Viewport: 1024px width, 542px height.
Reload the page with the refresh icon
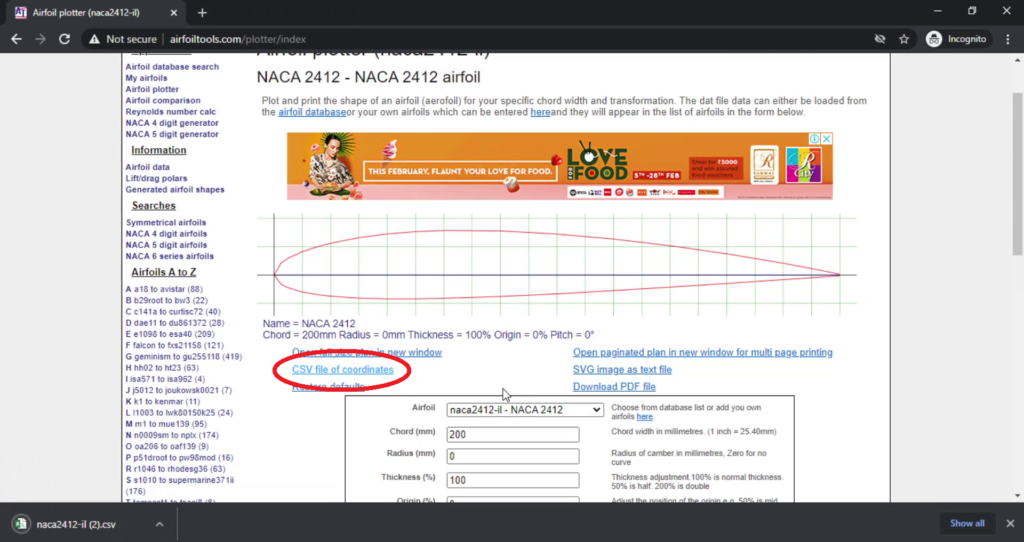click(x=64, y=39)
